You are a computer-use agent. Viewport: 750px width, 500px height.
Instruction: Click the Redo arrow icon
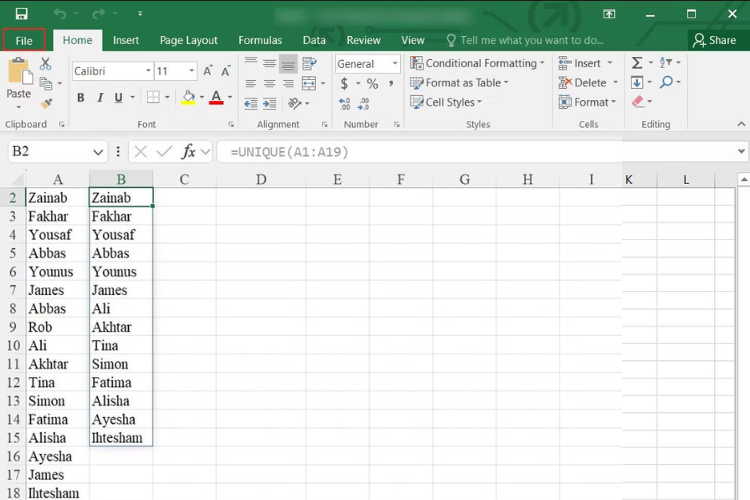99,13
